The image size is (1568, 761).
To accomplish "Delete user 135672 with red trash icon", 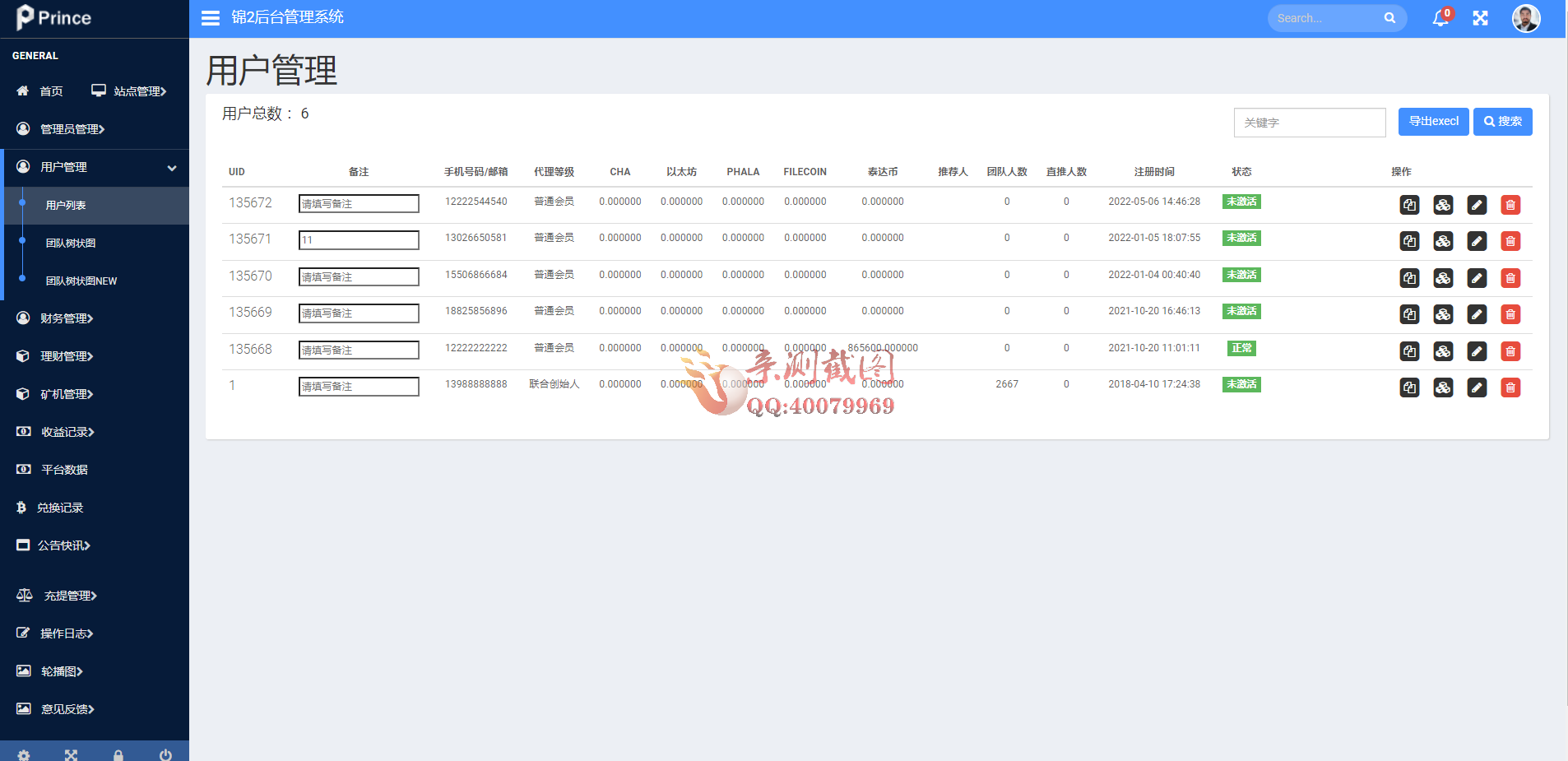I will [x=1510, y=205].
